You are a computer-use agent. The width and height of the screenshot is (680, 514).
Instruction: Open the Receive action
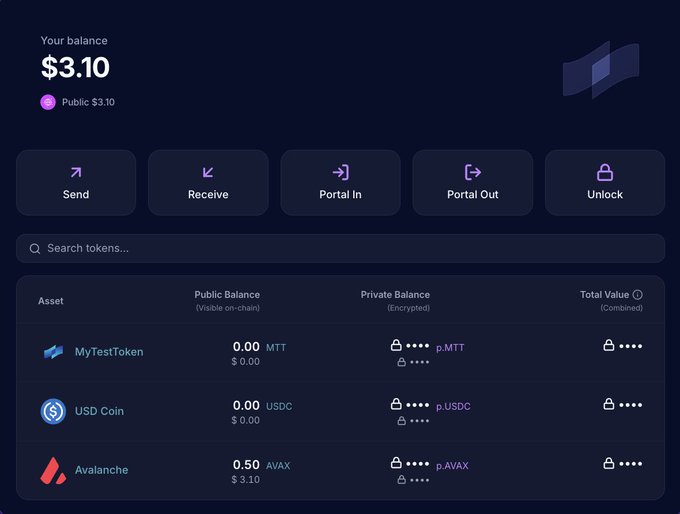point(208,183)
